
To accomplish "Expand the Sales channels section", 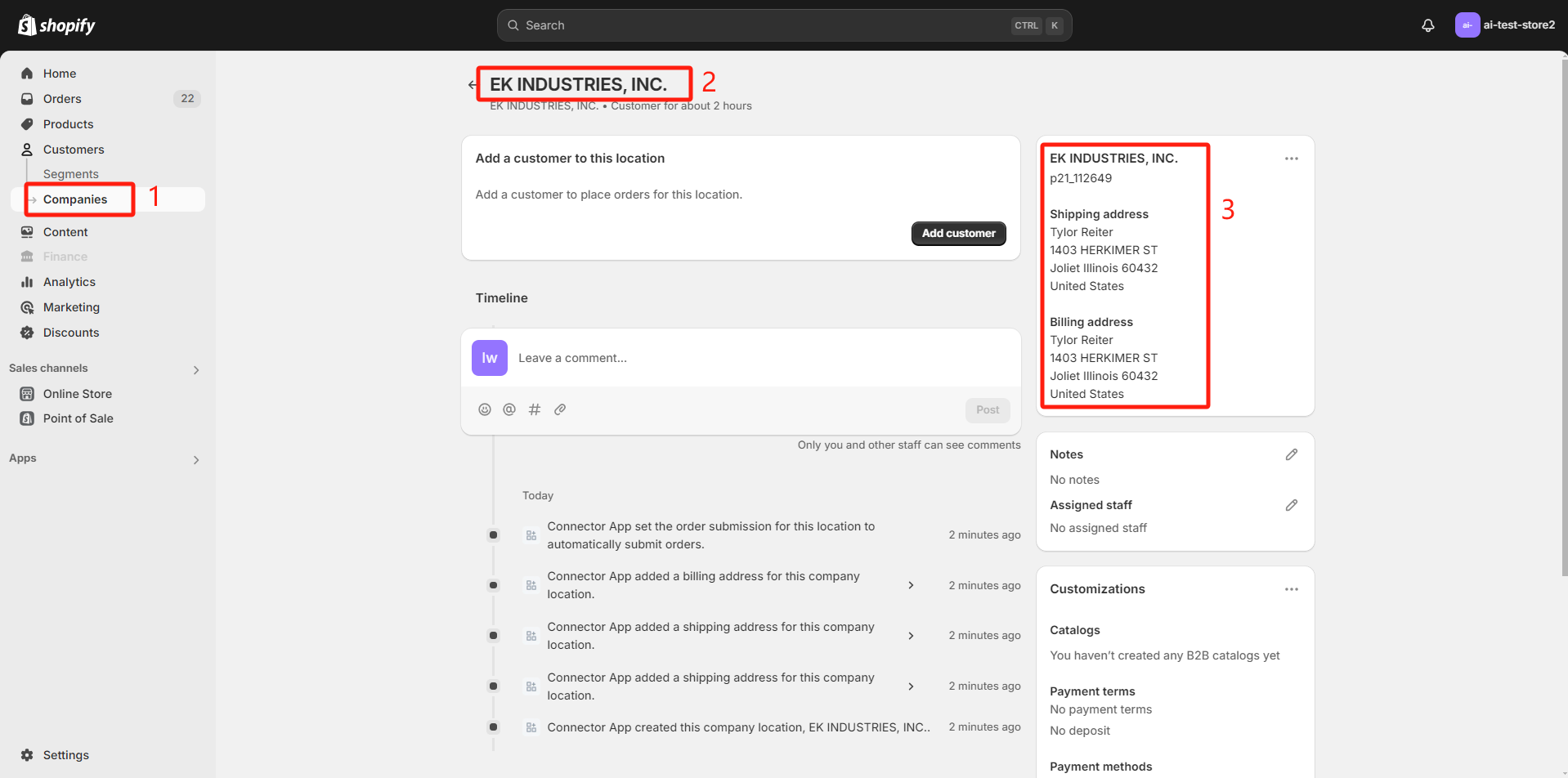I will pos(196,370).
